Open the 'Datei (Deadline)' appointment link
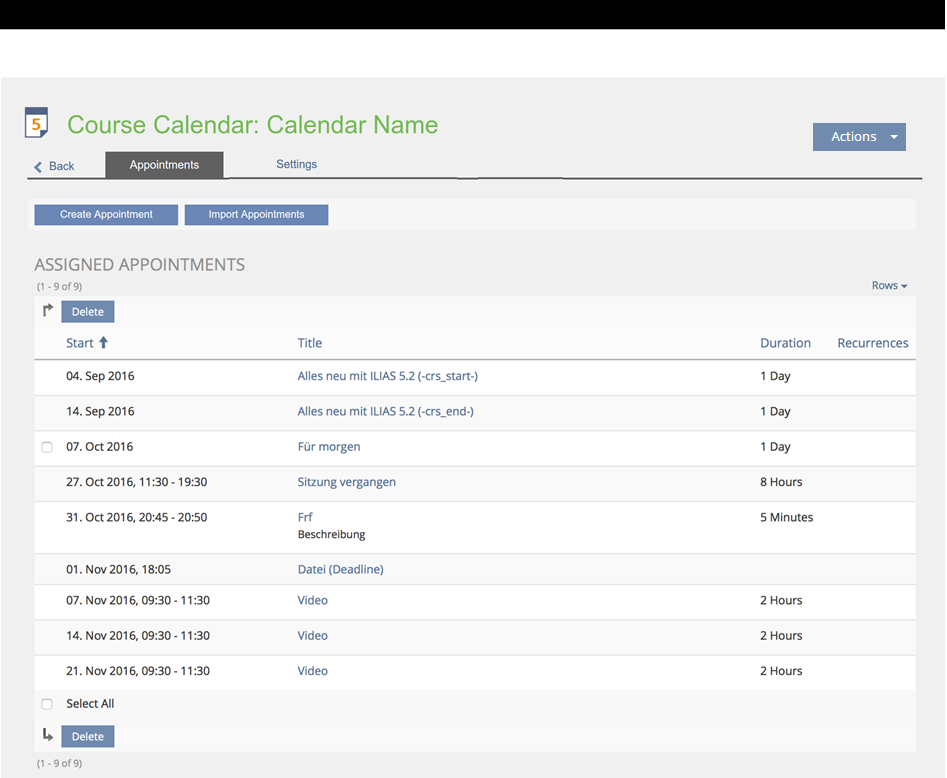947x778 pixels. click(340, 570)
